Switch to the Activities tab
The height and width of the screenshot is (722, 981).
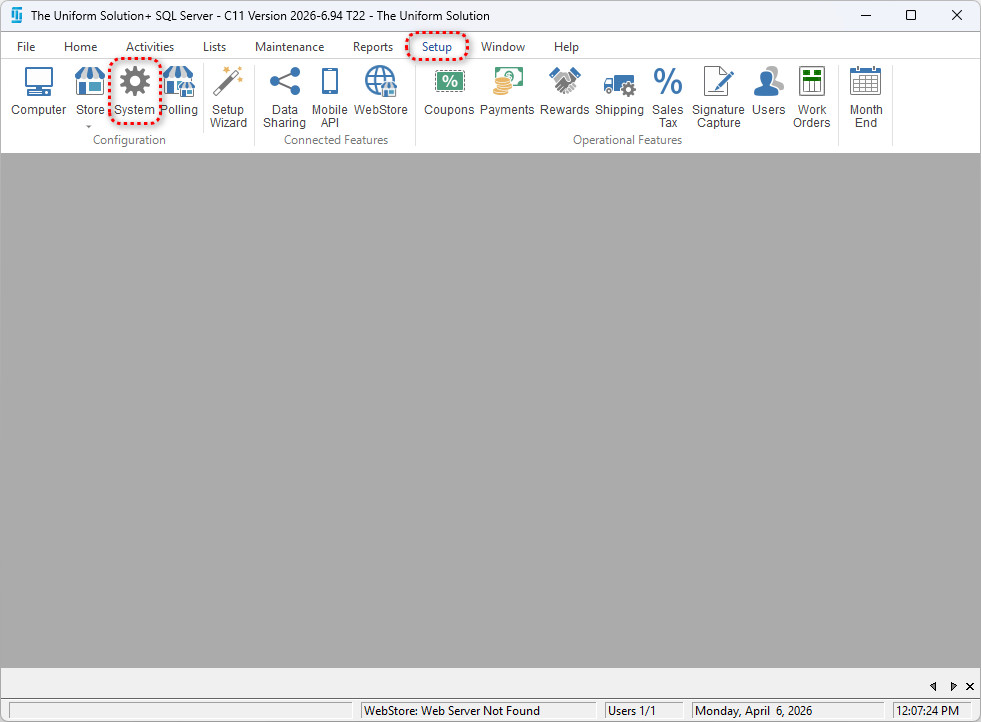[x=150, y=47]
